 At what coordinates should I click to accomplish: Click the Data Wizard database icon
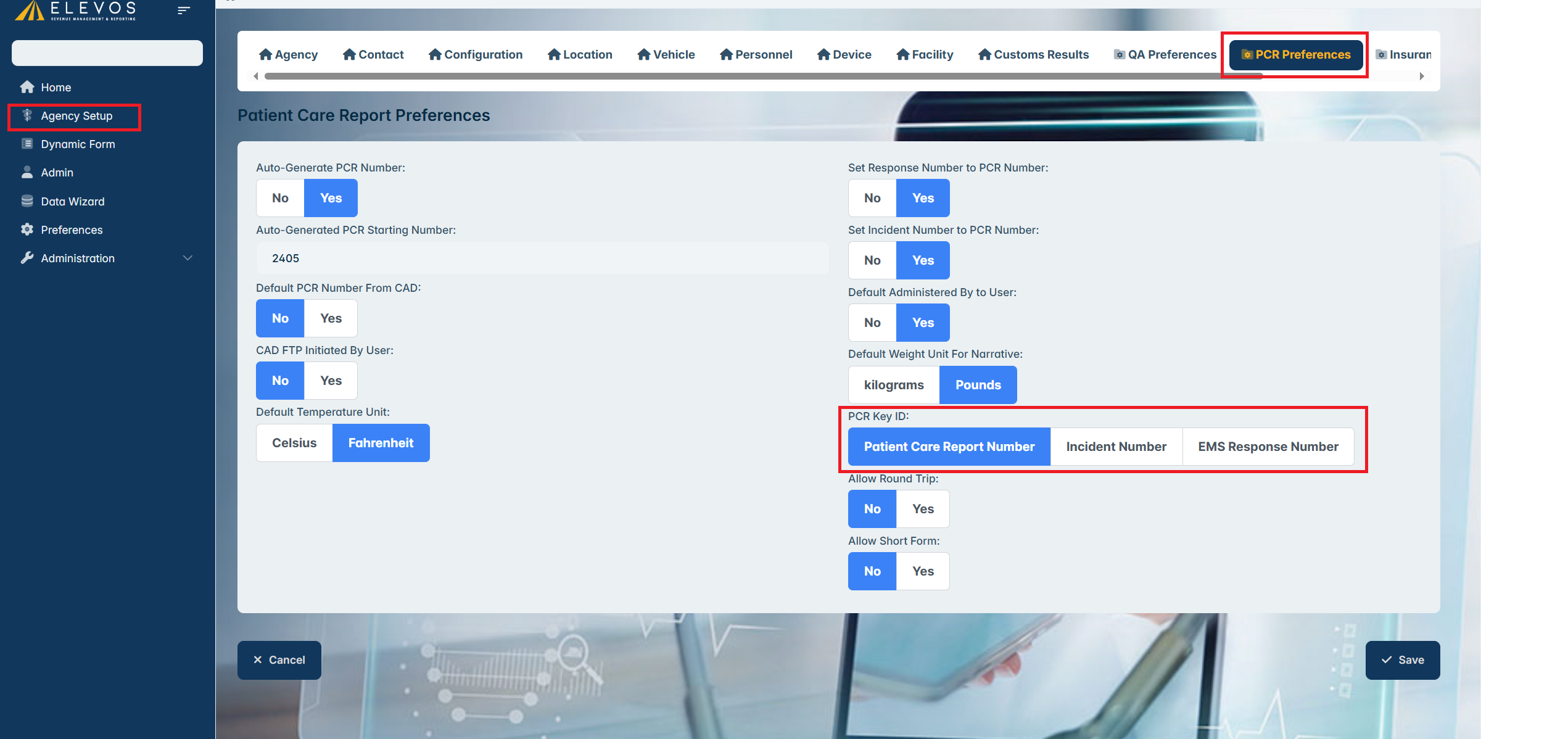27,201
